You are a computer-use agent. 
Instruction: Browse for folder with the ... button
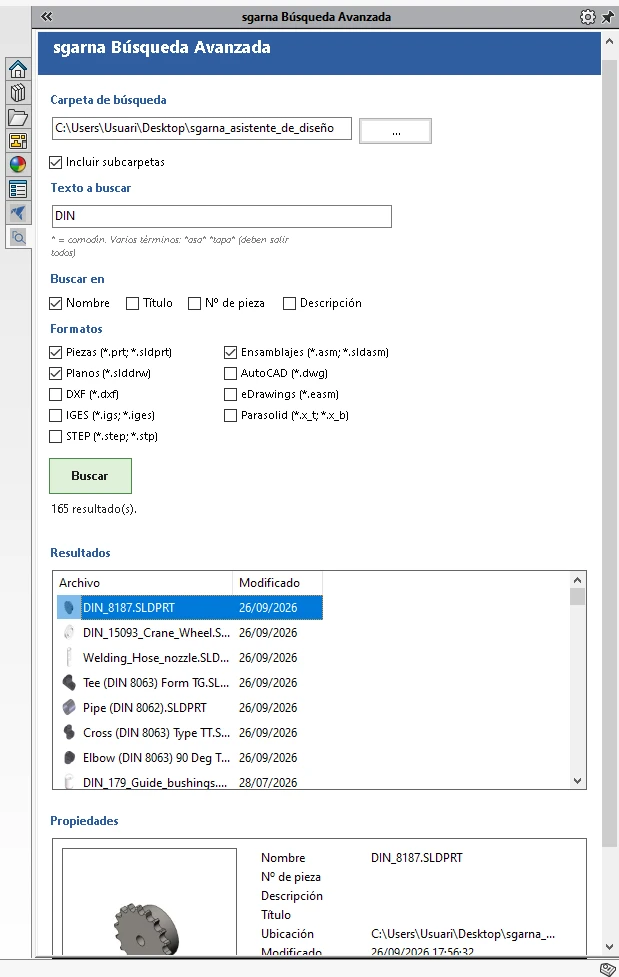395,131
